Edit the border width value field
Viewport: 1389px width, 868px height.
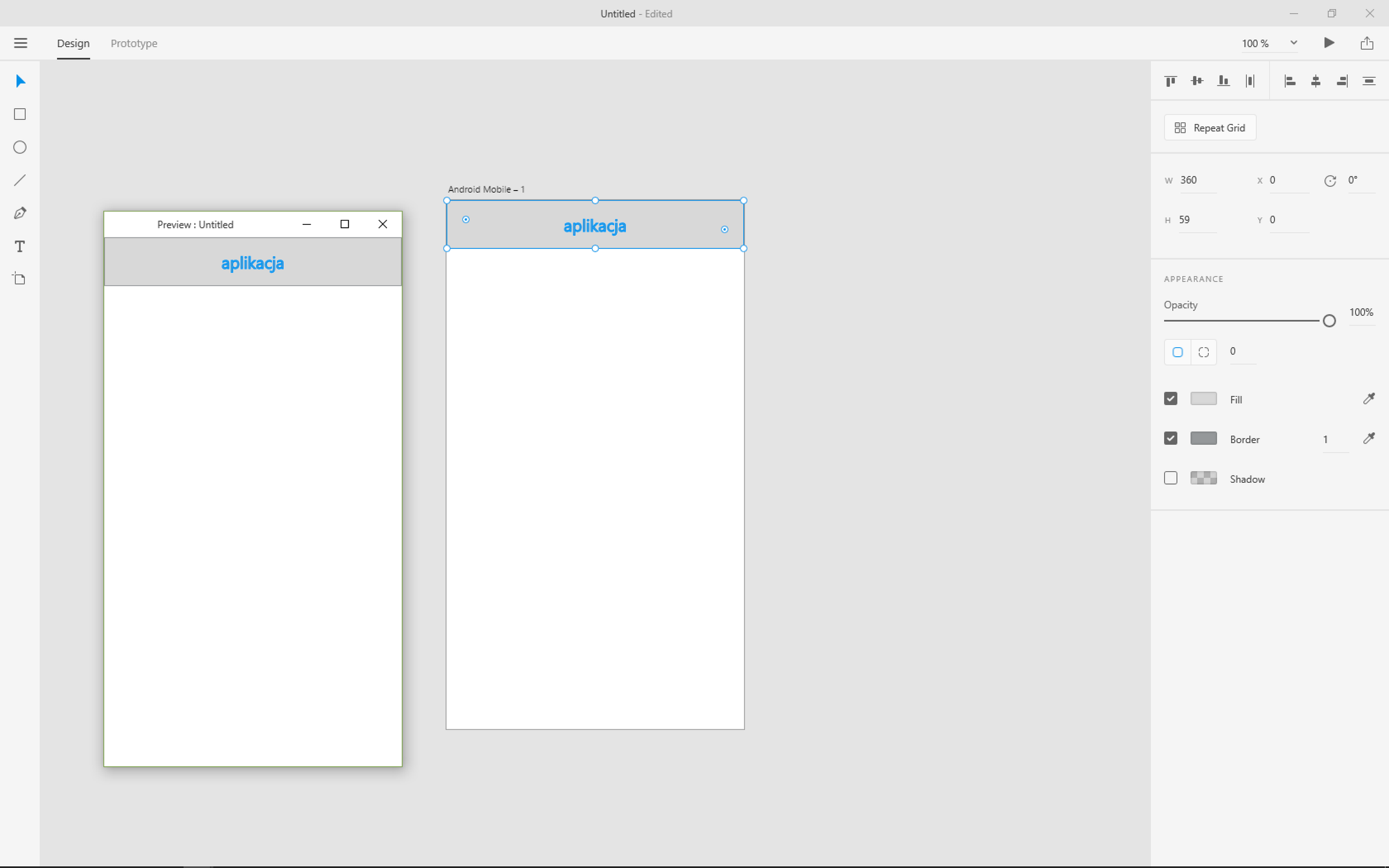pyautogui.click(x=1335, y=439)
